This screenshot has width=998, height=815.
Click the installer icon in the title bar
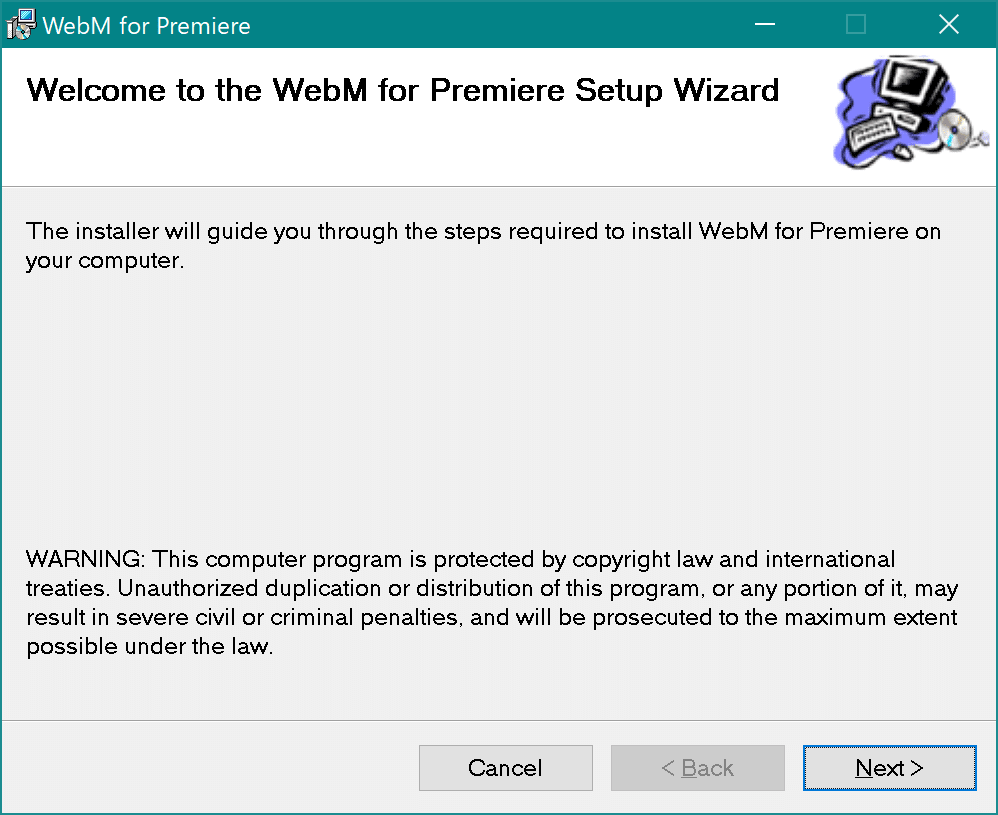click(20, 23)
